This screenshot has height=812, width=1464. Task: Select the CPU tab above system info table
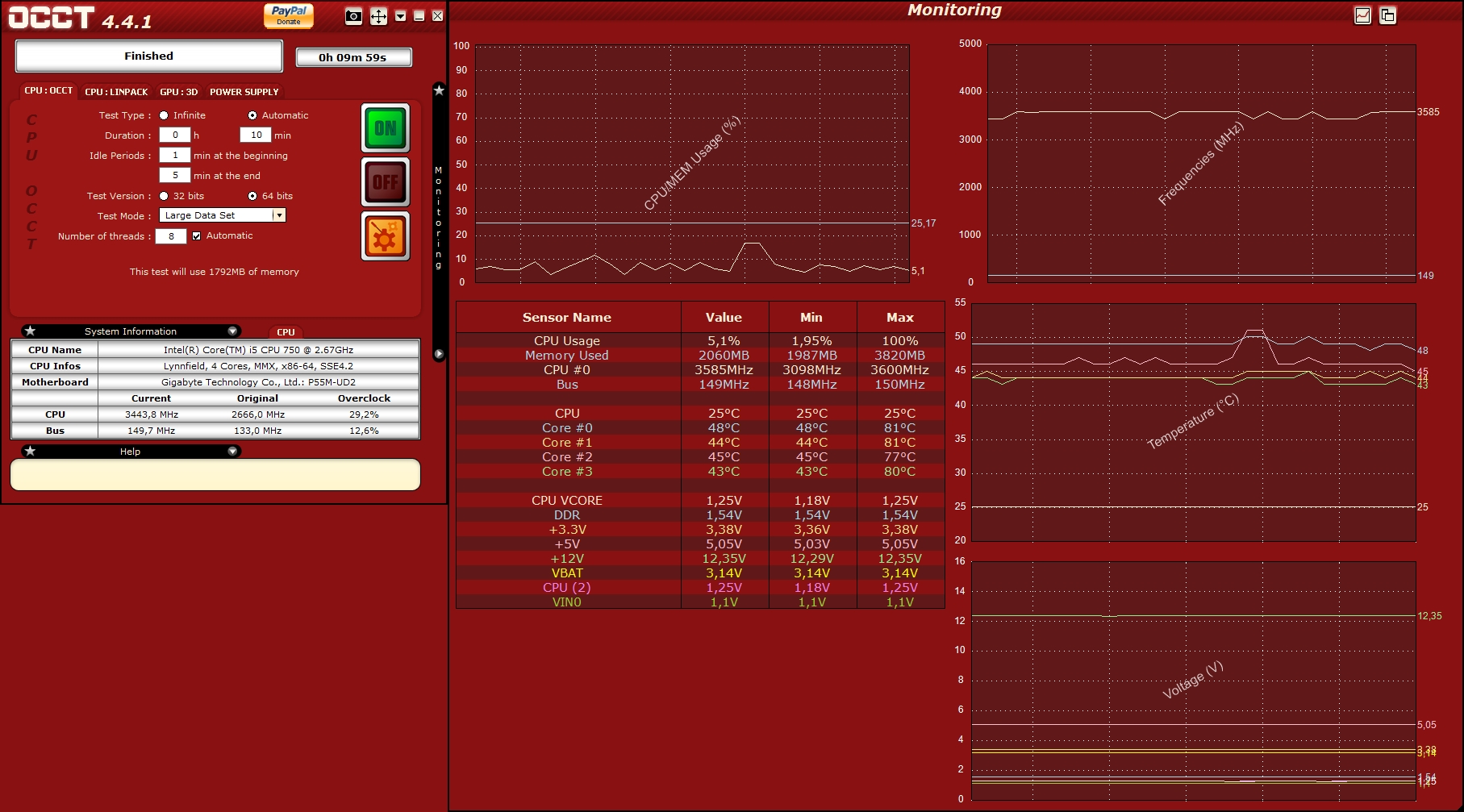coord(286,332)
